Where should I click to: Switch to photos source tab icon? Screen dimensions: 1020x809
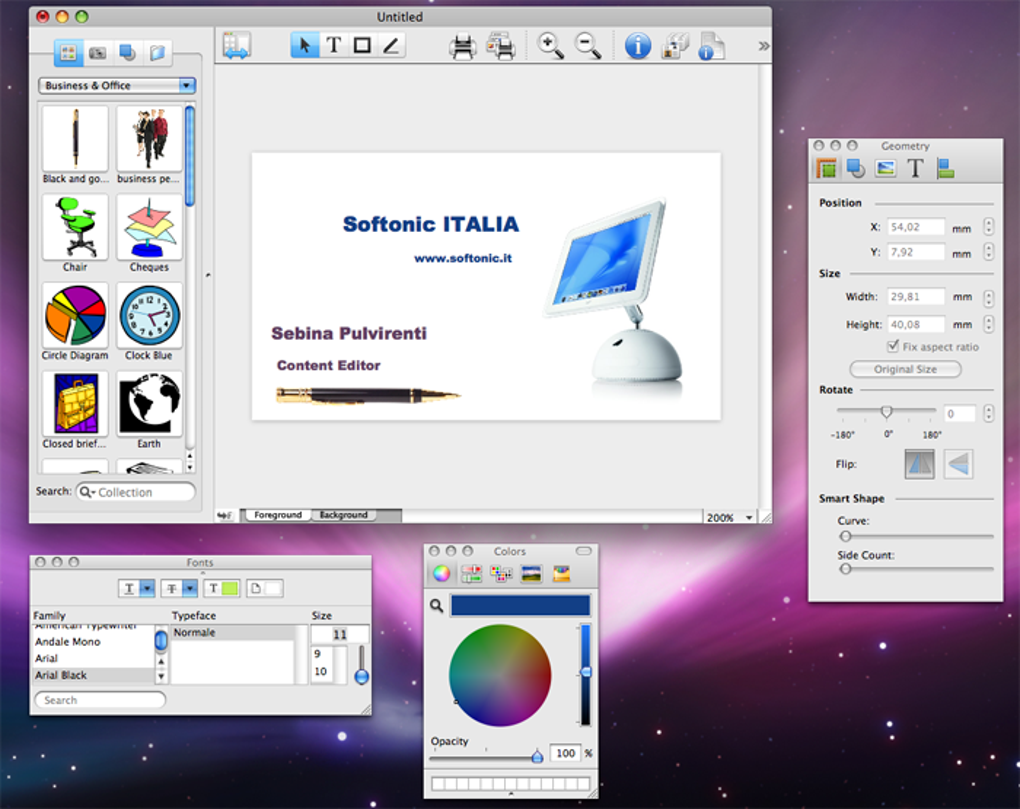[x=98, y=53]
